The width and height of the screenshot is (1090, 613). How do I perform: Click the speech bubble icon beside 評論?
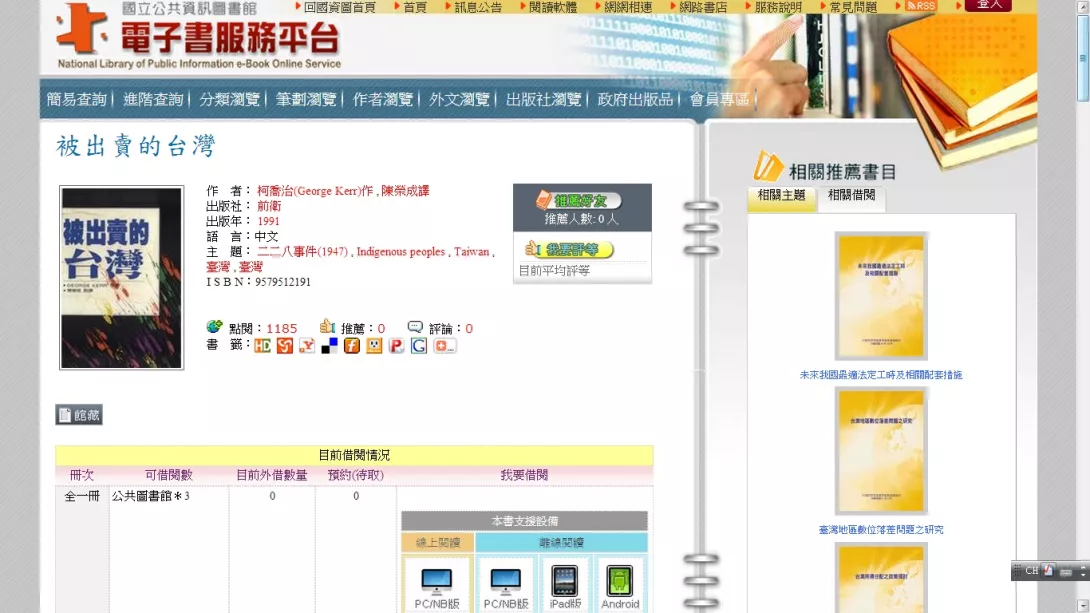415,327
